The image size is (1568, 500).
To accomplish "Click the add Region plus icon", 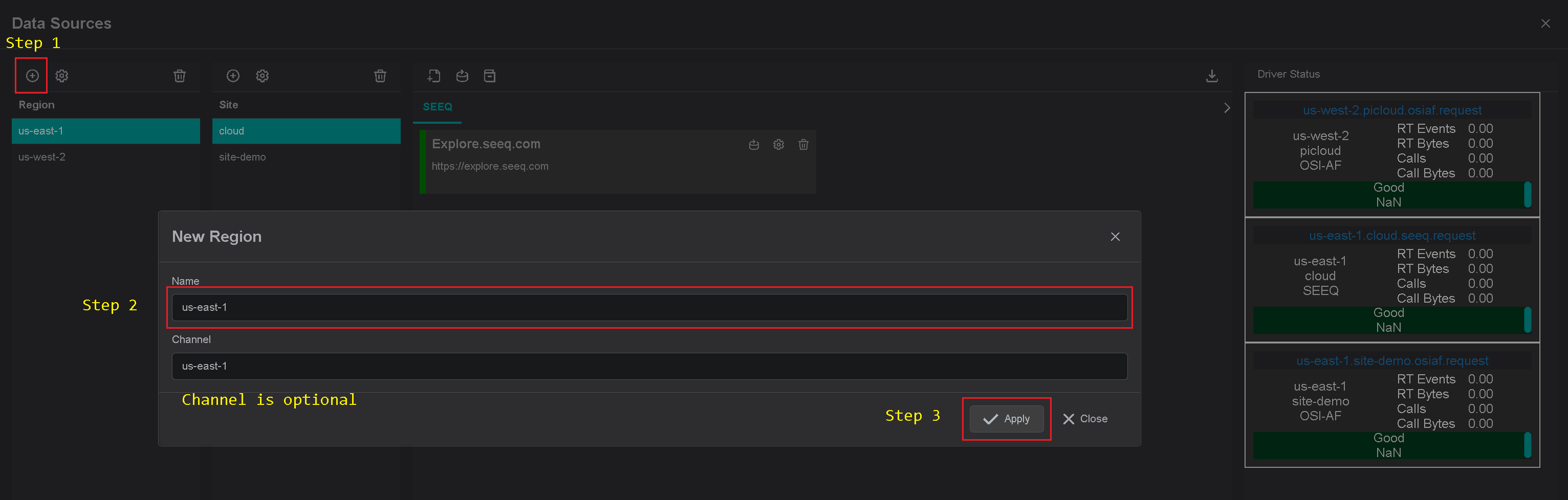I will (x=32, y=76).
